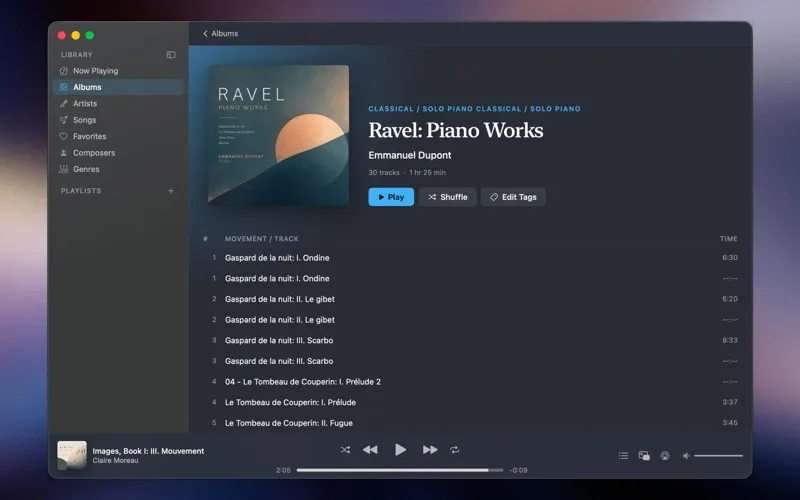Image resolution: width=800 pixels, height=500 pixels.
Task: Adjust the volume slider
Action: (718, 456)
